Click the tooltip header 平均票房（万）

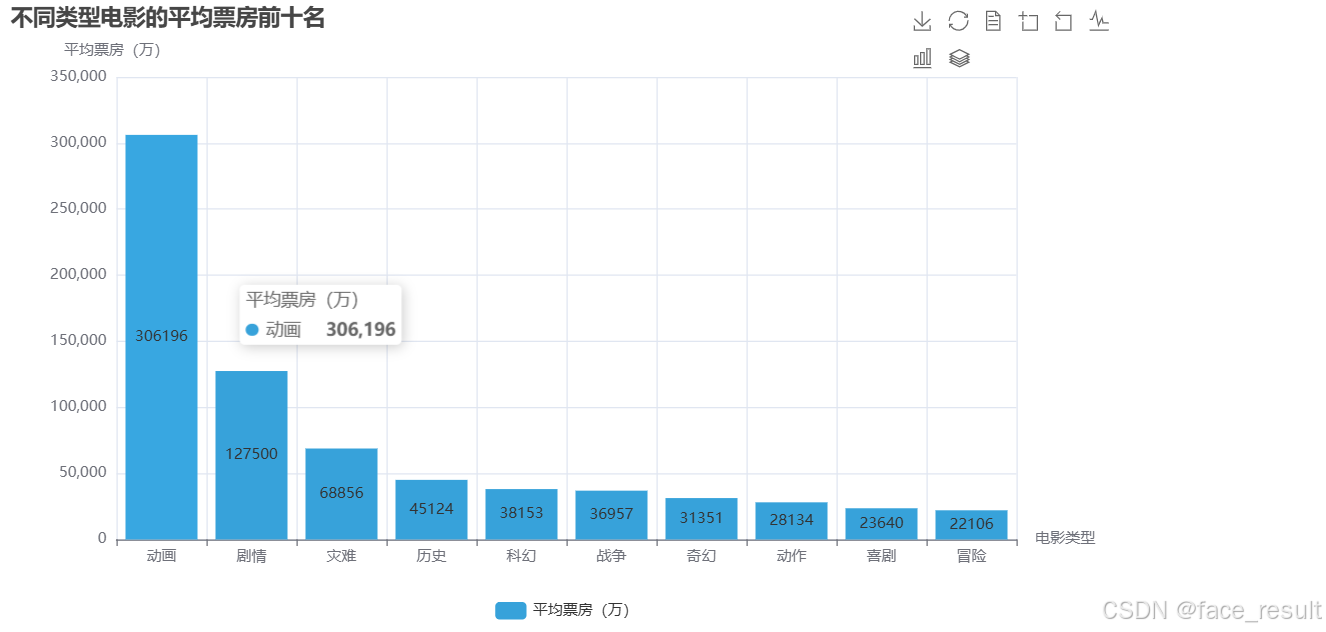pos(303,300)
